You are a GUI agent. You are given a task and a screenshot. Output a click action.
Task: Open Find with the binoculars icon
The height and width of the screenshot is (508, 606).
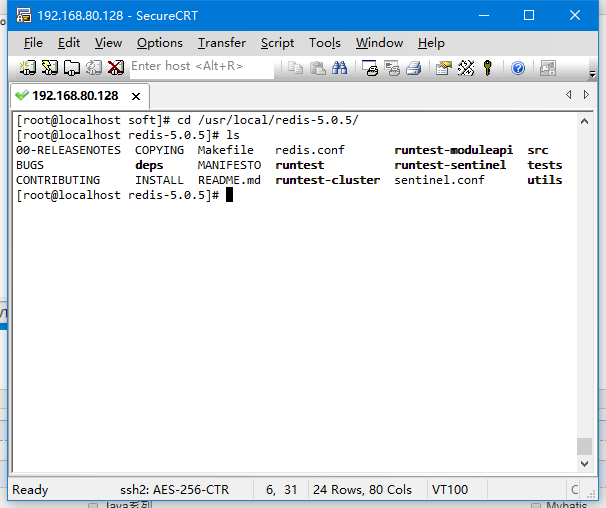(x=340, y=68)
